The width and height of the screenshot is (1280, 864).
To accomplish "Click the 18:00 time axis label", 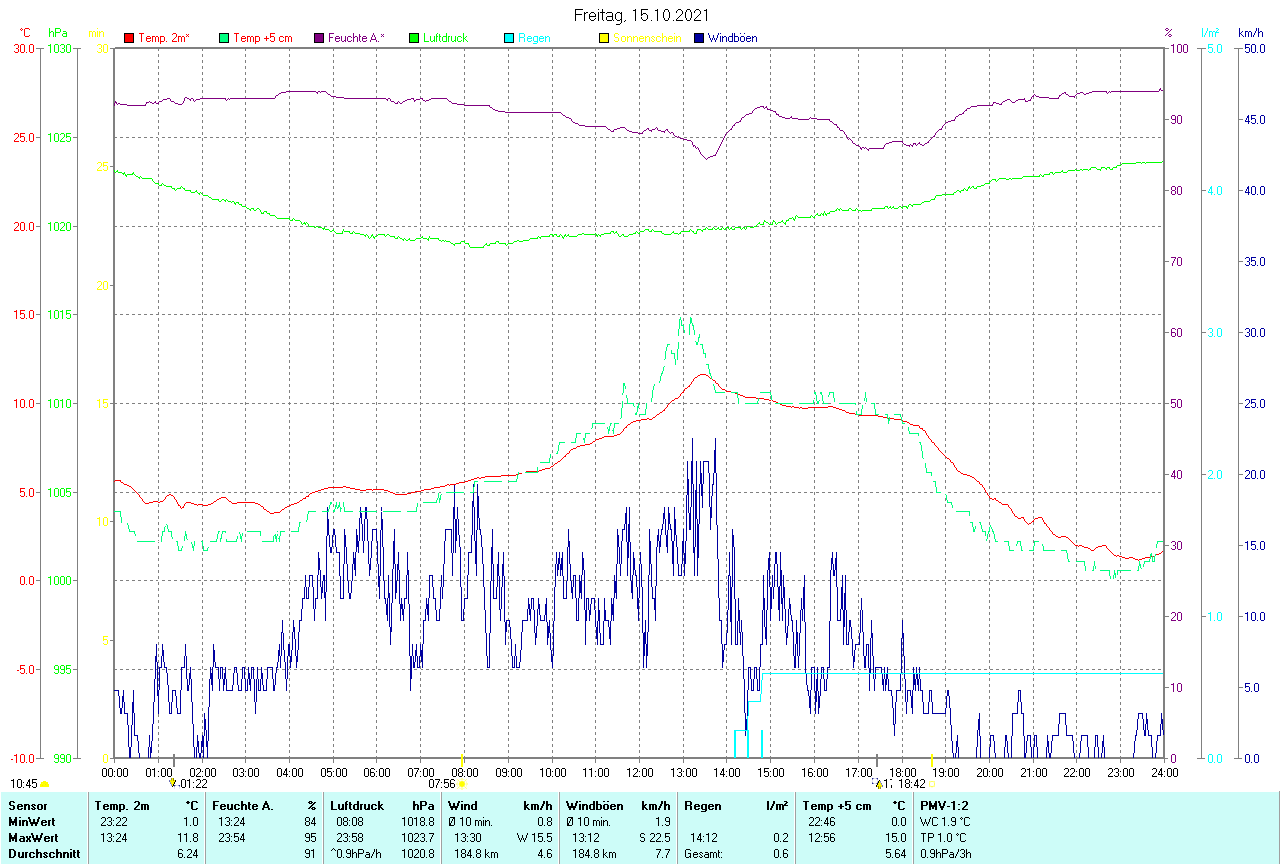I will [x=902, y=772].
